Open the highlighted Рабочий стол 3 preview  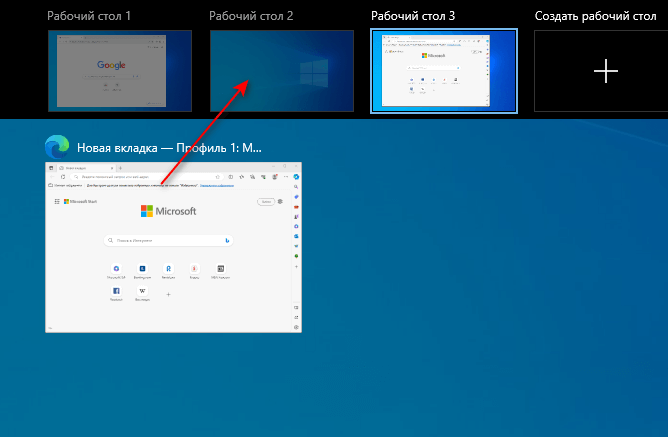click(x=444, y=71)
